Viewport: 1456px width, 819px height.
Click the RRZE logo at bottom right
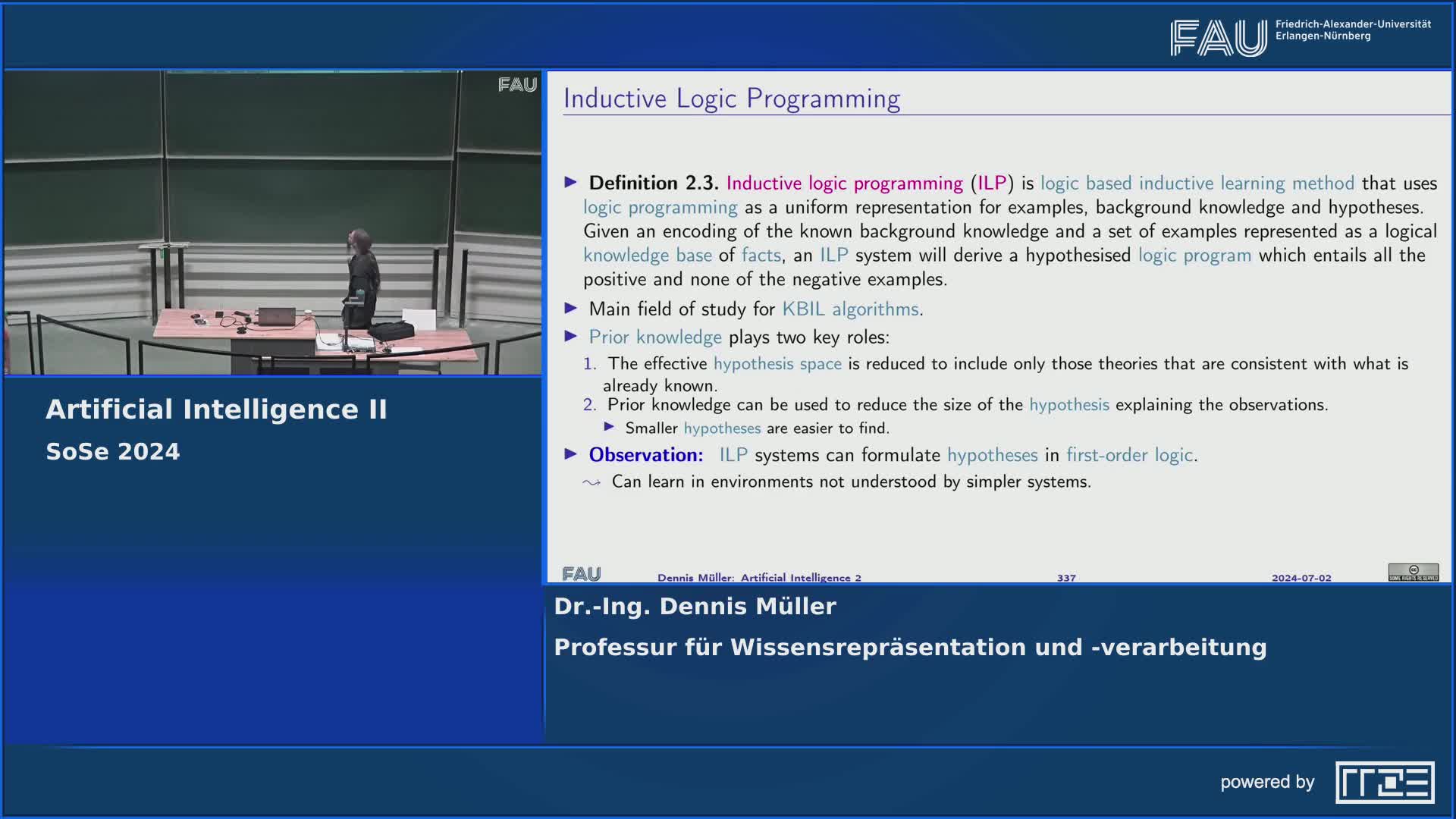tap(1384, 782)
